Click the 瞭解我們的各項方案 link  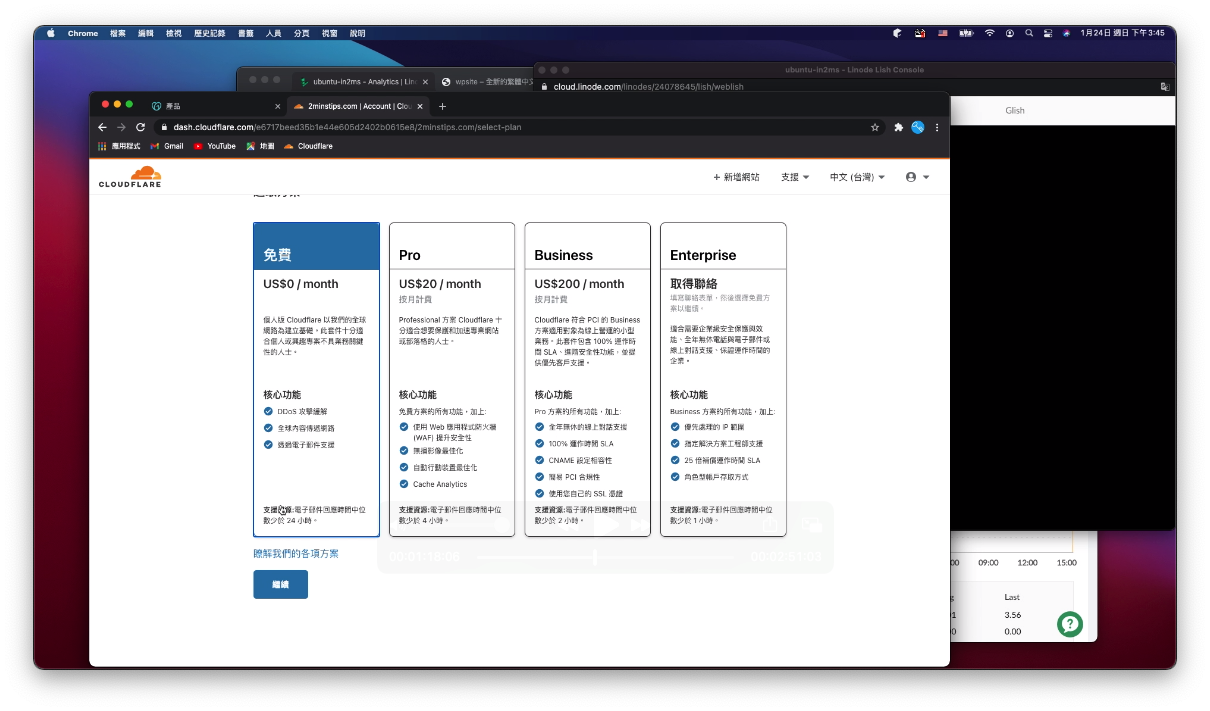point(296,553)
